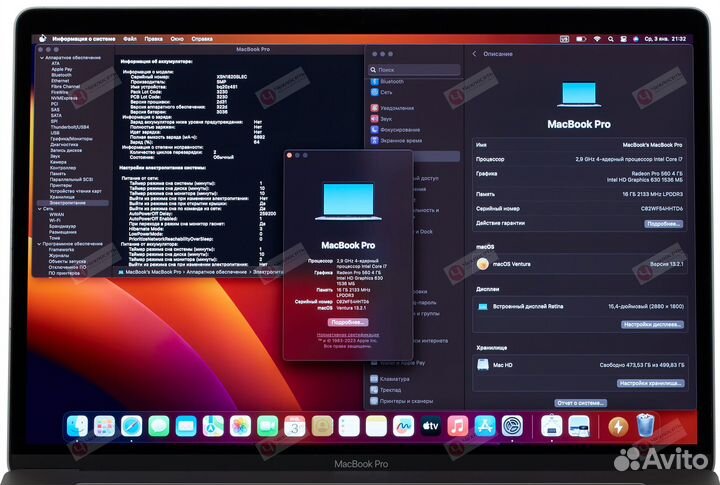This screenshot has width=720, height=485.
Task: Select Bluetooth in the hardware tree
Action: tap(62, 75)
